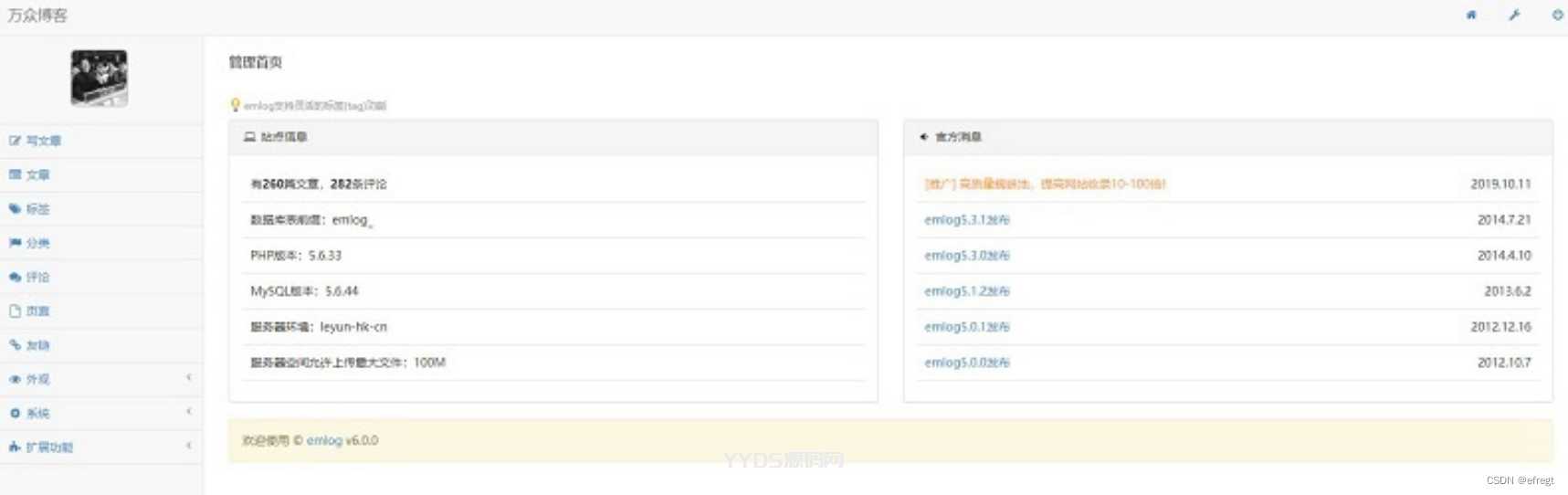Click the 万众博客 site title
This screenshot has width=1568, height=495.
coord(37,16)
